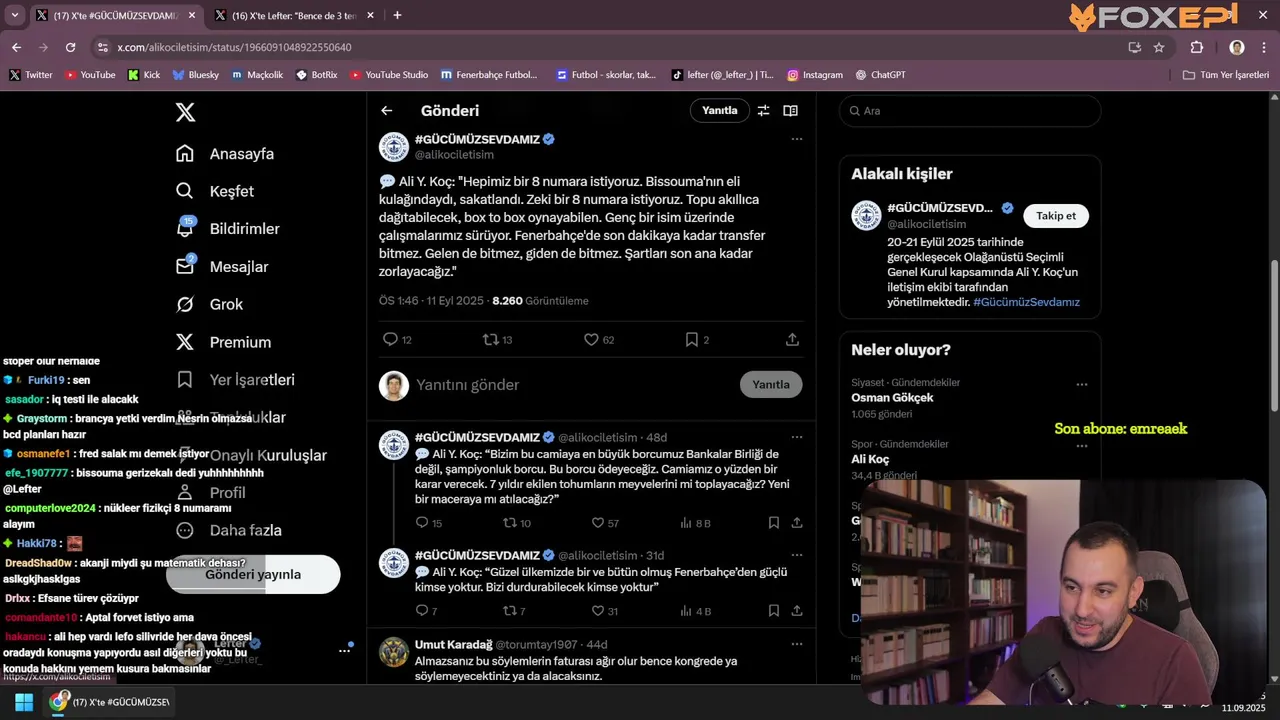Click reply icon with 12 replies

click(x=397, y=340)
